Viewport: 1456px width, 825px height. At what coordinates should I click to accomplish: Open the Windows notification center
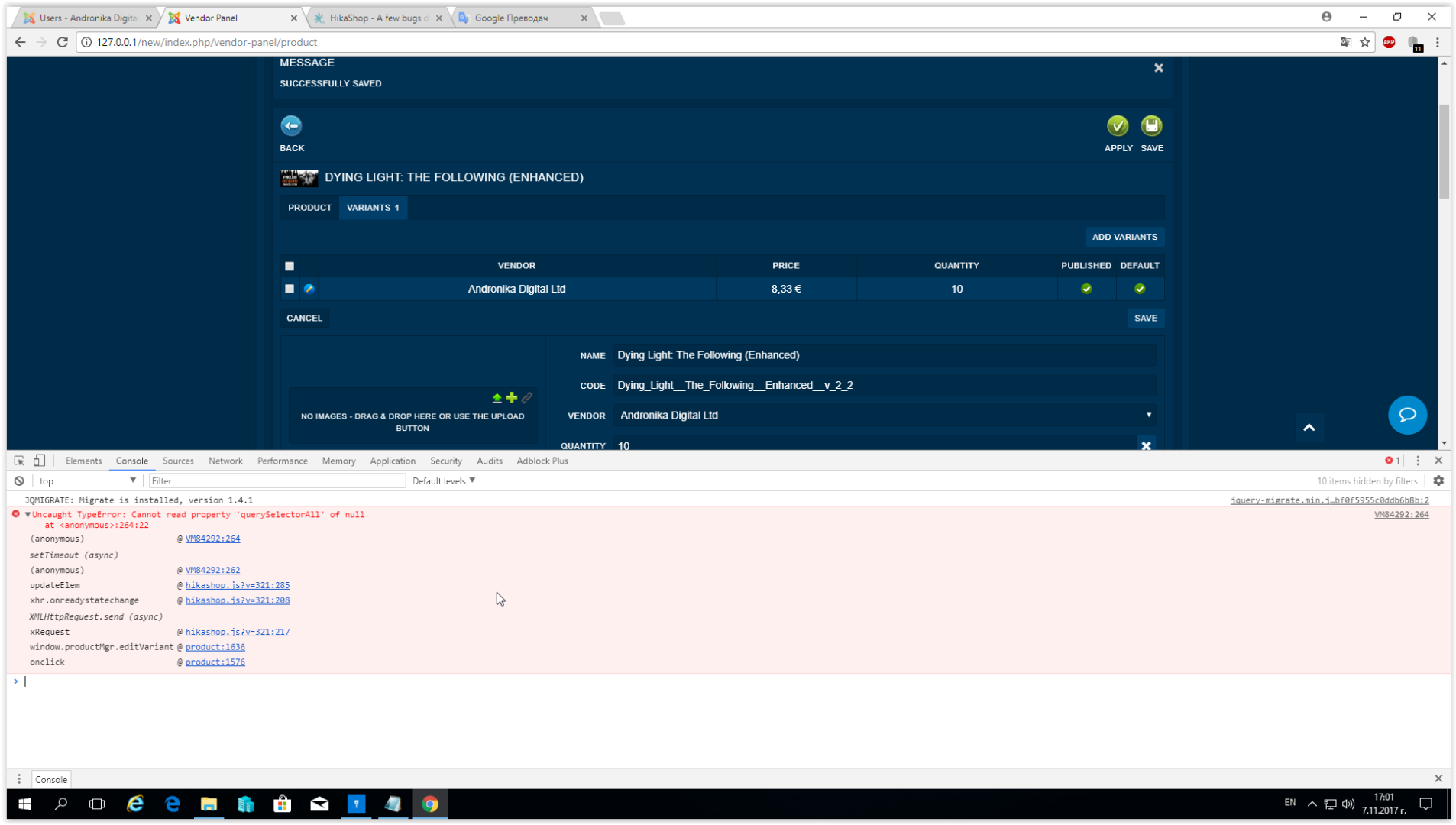pyautogui.click(x=1426, y=804)
